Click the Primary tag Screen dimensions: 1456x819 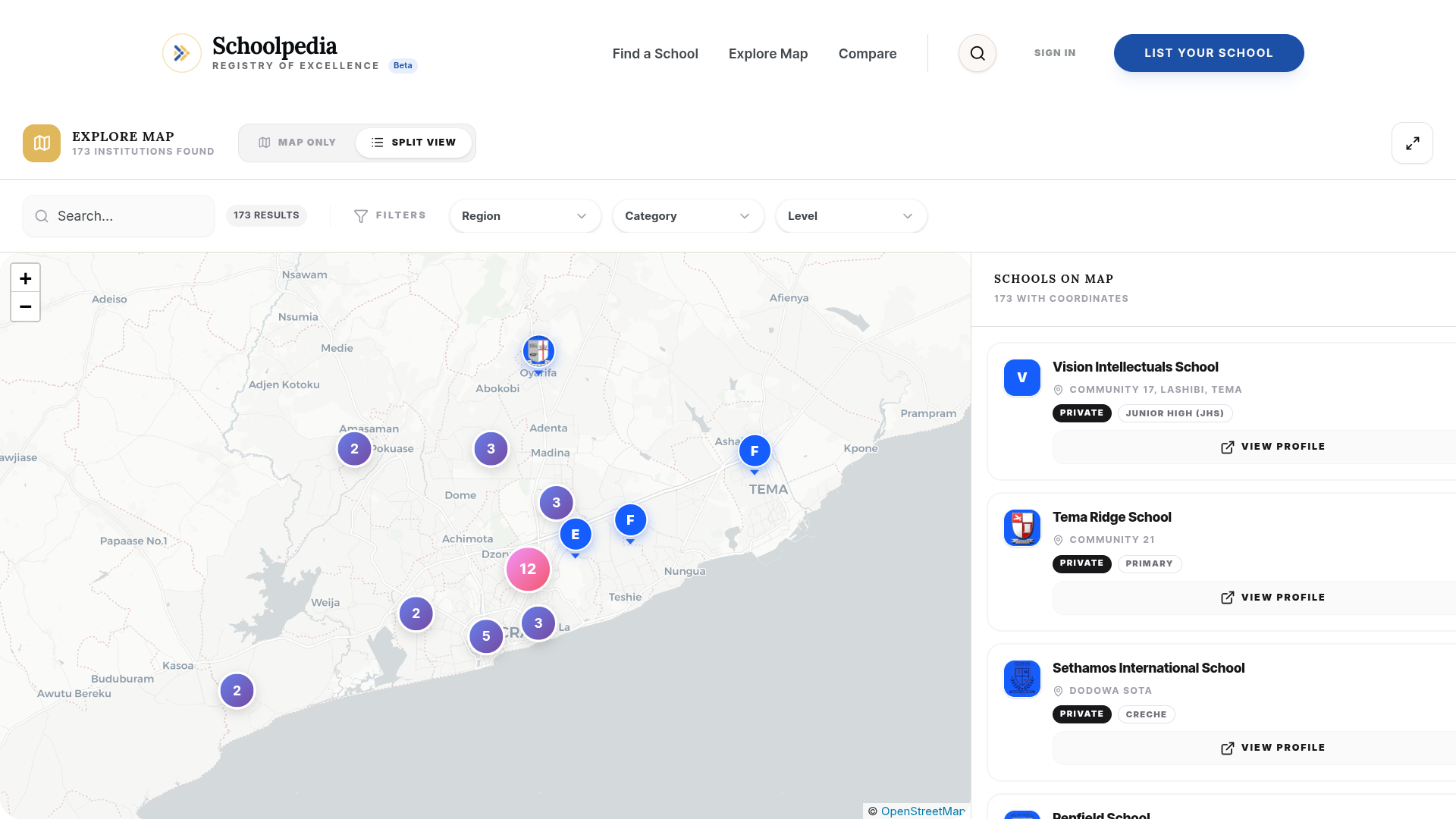coord(1149,563)
